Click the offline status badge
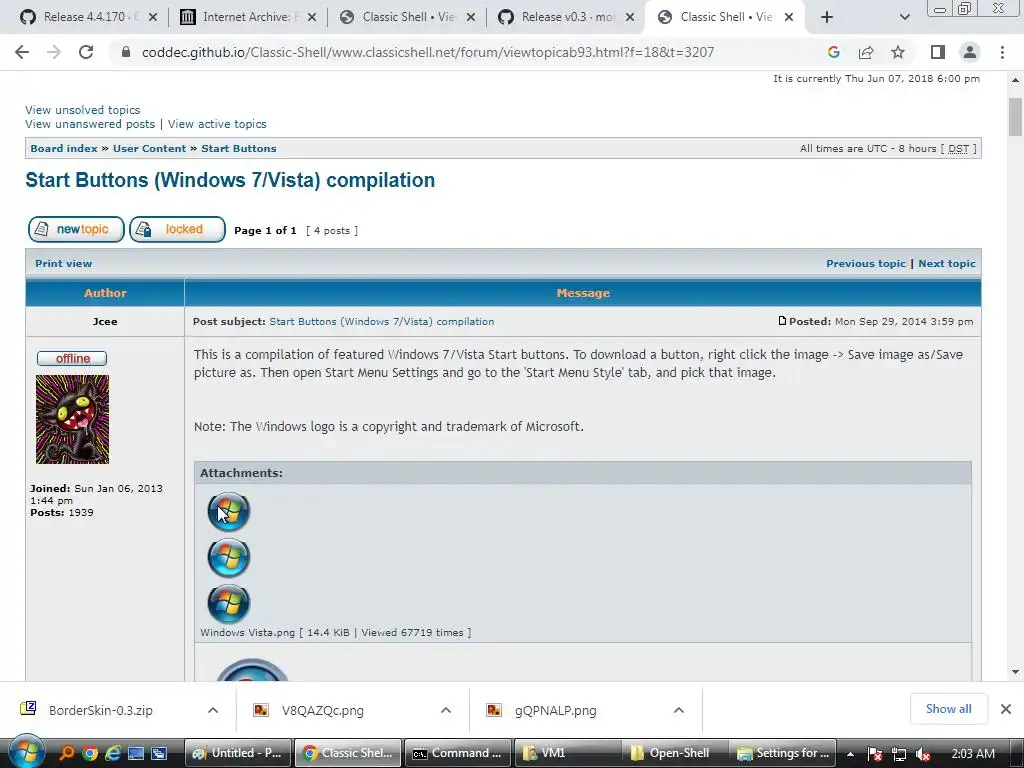 point(72,359)
